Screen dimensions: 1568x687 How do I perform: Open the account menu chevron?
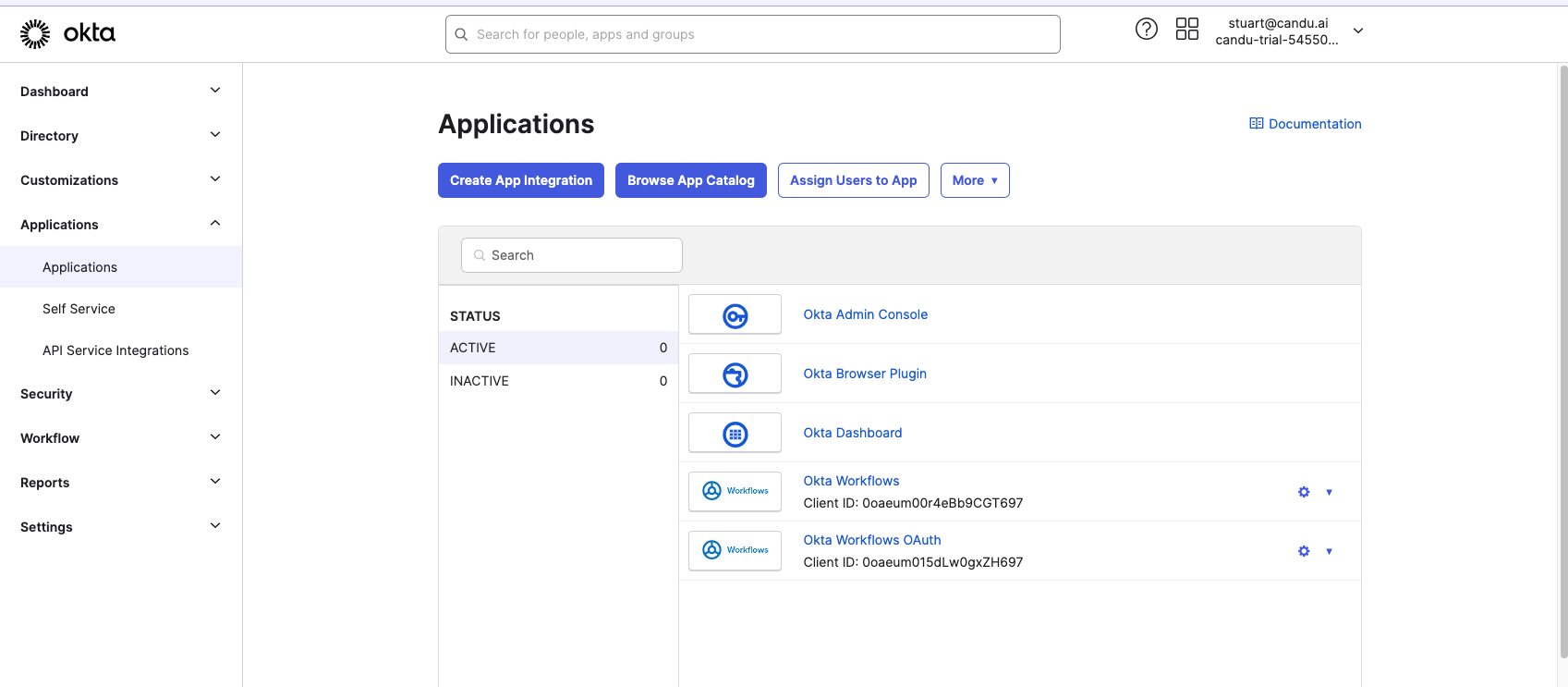tap(1358, 31)
